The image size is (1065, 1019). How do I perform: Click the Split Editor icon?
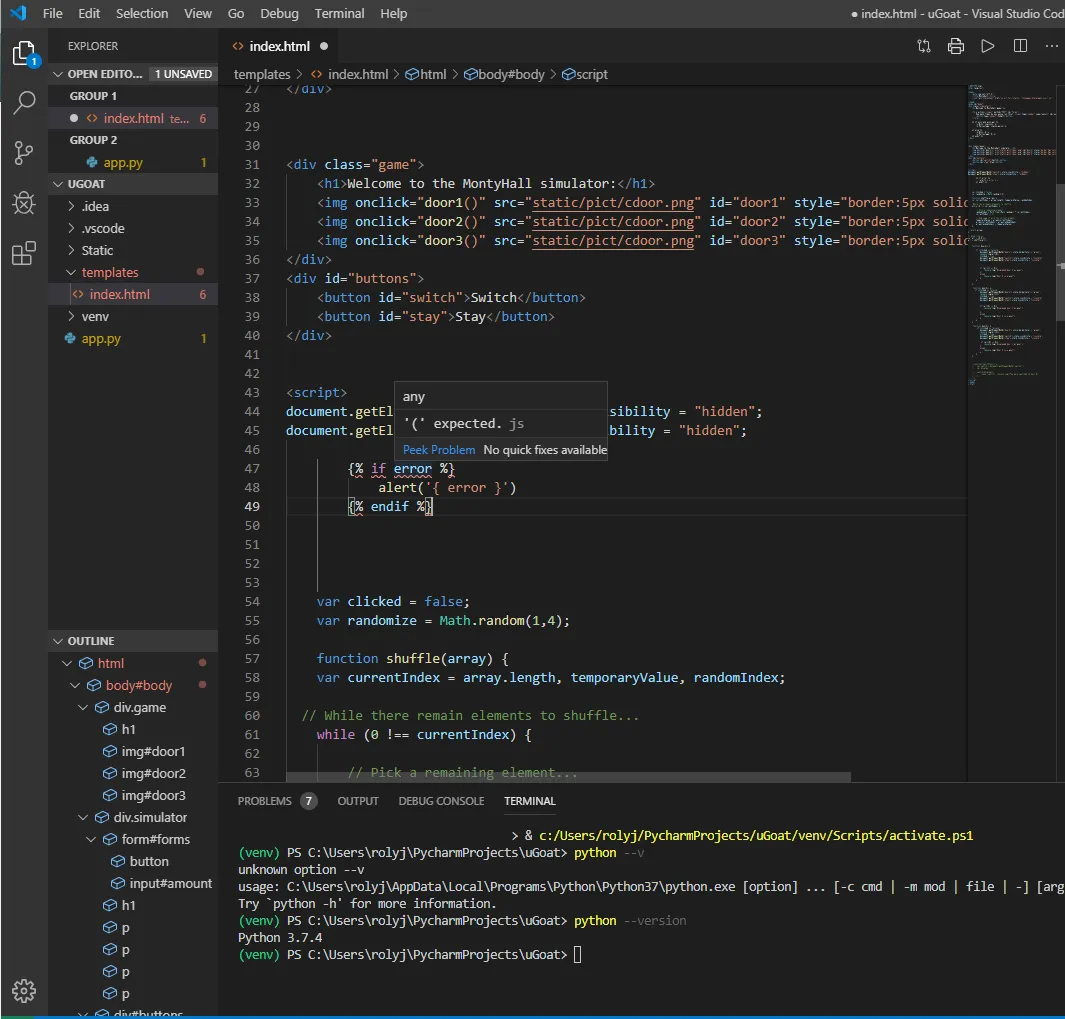click(1020, 46)
